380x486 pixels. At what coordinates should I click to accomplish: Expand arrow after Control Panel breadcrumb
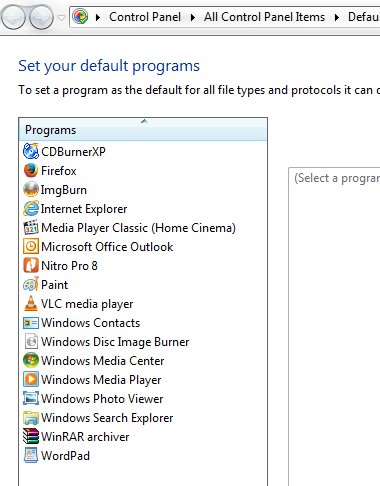[193, 17]
